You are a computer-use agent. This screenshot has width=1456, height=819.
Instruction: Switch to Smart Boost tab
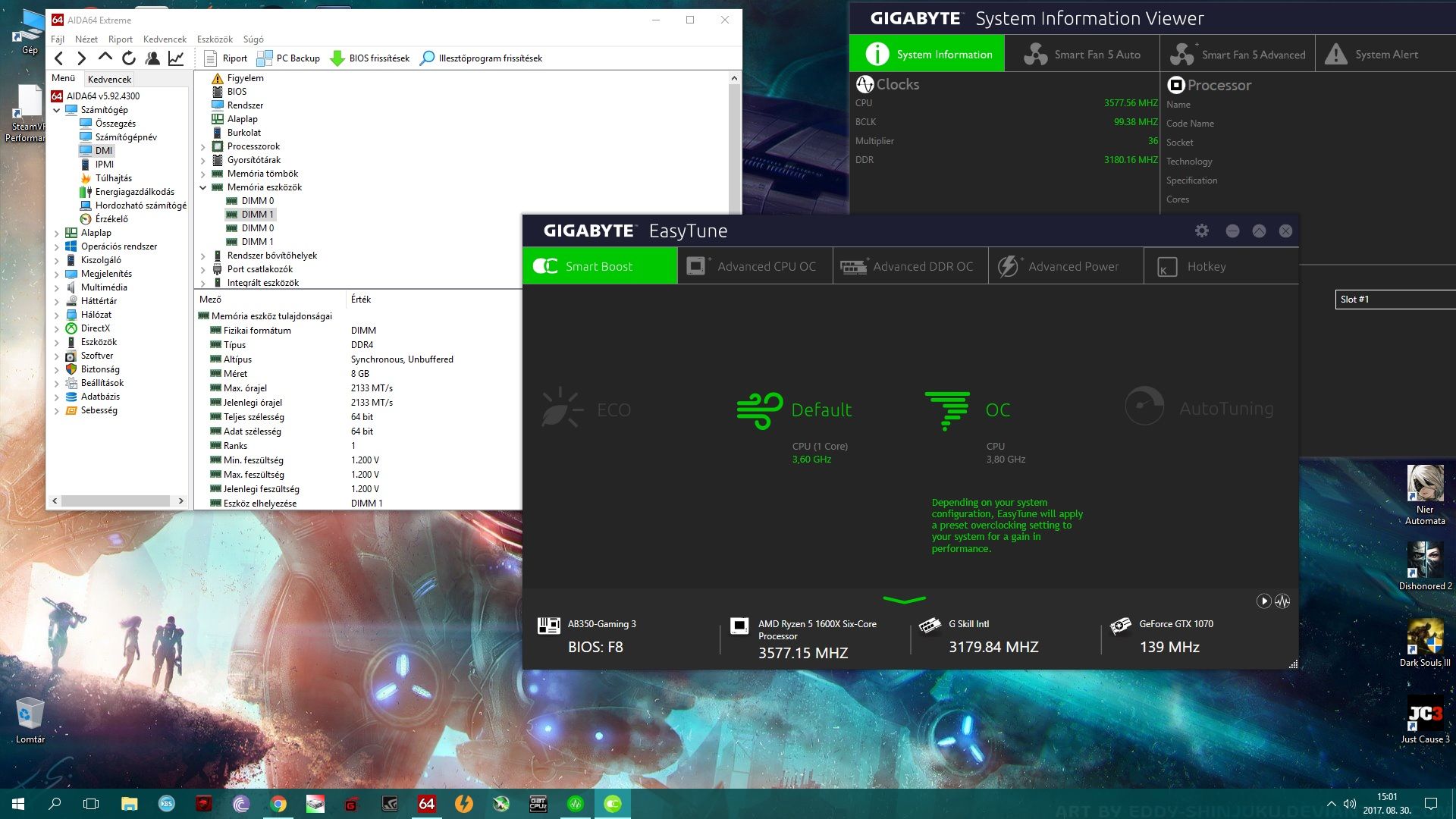pyautogui.click(x=600, y=266)
